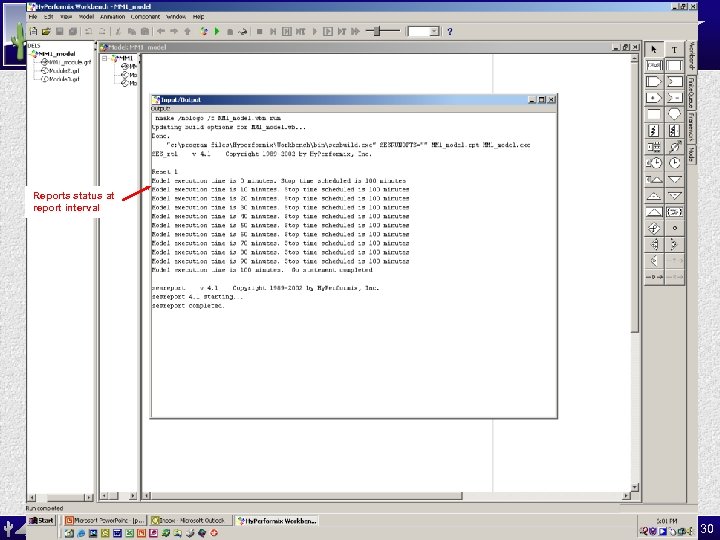The height and width of the screenshot is (540, 720).
Task: Click the animation fast-forward double arrow icon
Action: click(355, 31)
